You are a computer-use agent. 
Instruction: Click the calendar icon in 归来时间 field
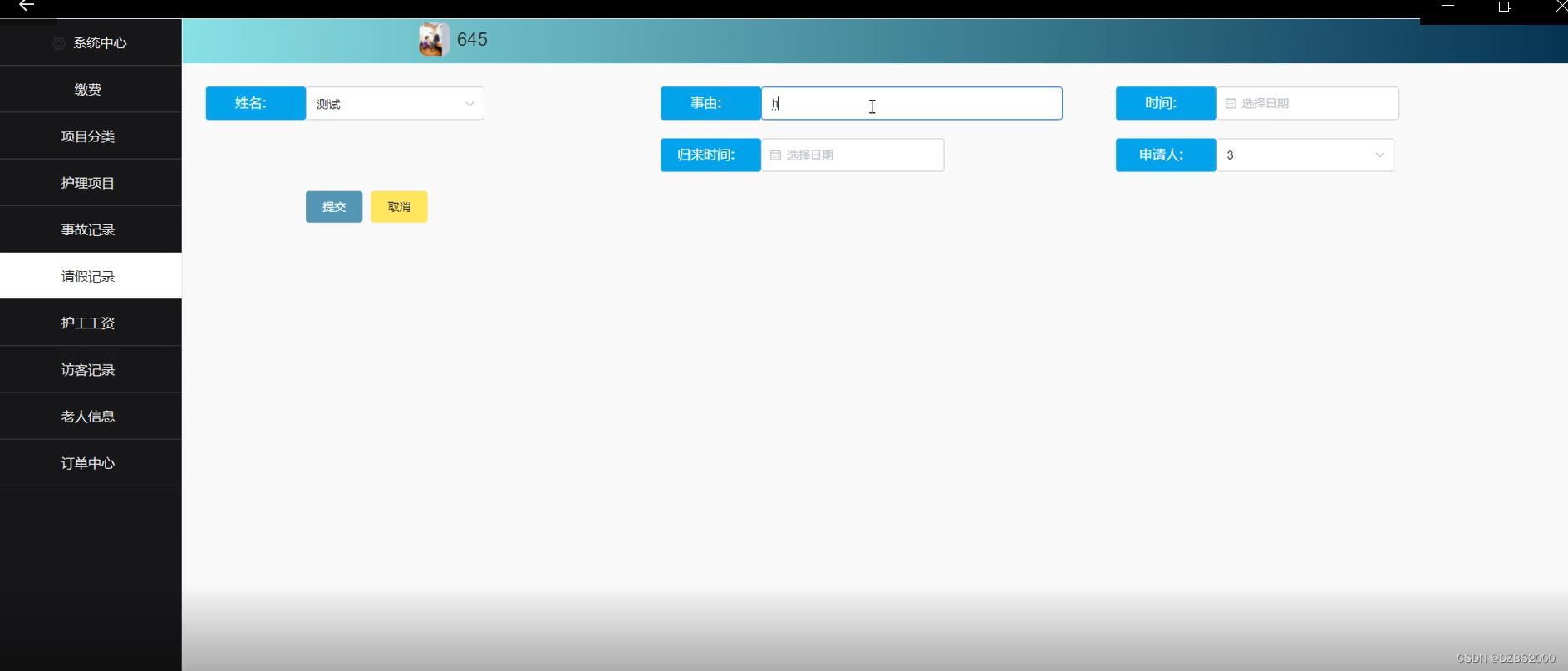pos(775,155)
